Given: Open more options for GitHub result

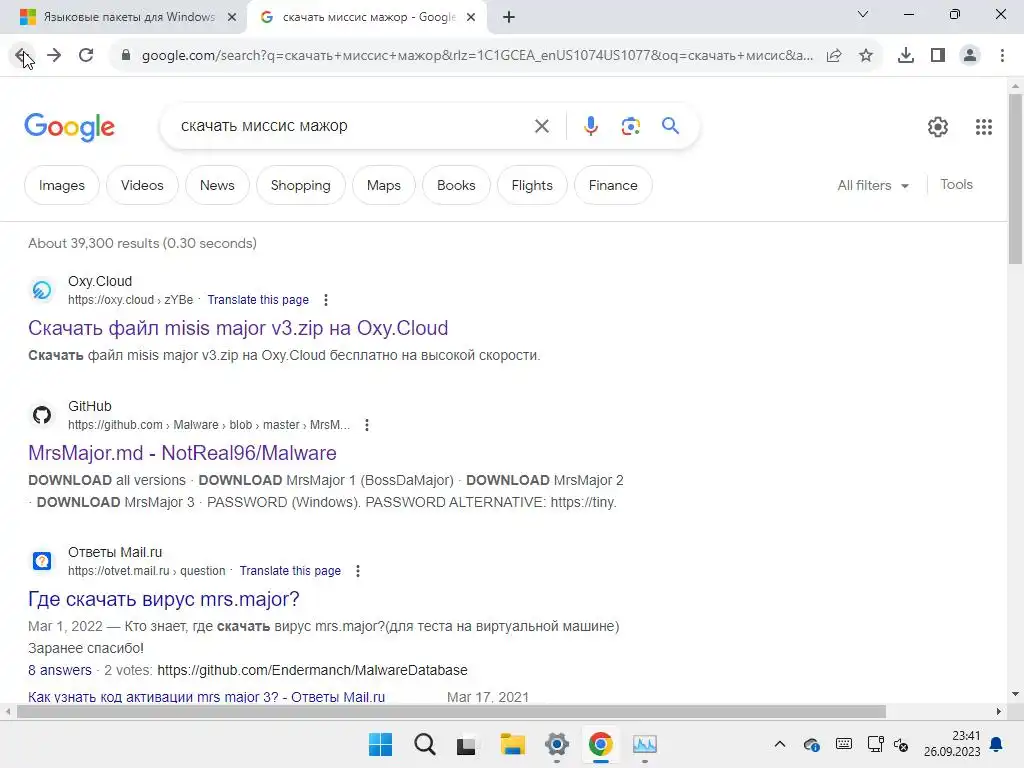Looking at the screenshot, I should [367, 425].
